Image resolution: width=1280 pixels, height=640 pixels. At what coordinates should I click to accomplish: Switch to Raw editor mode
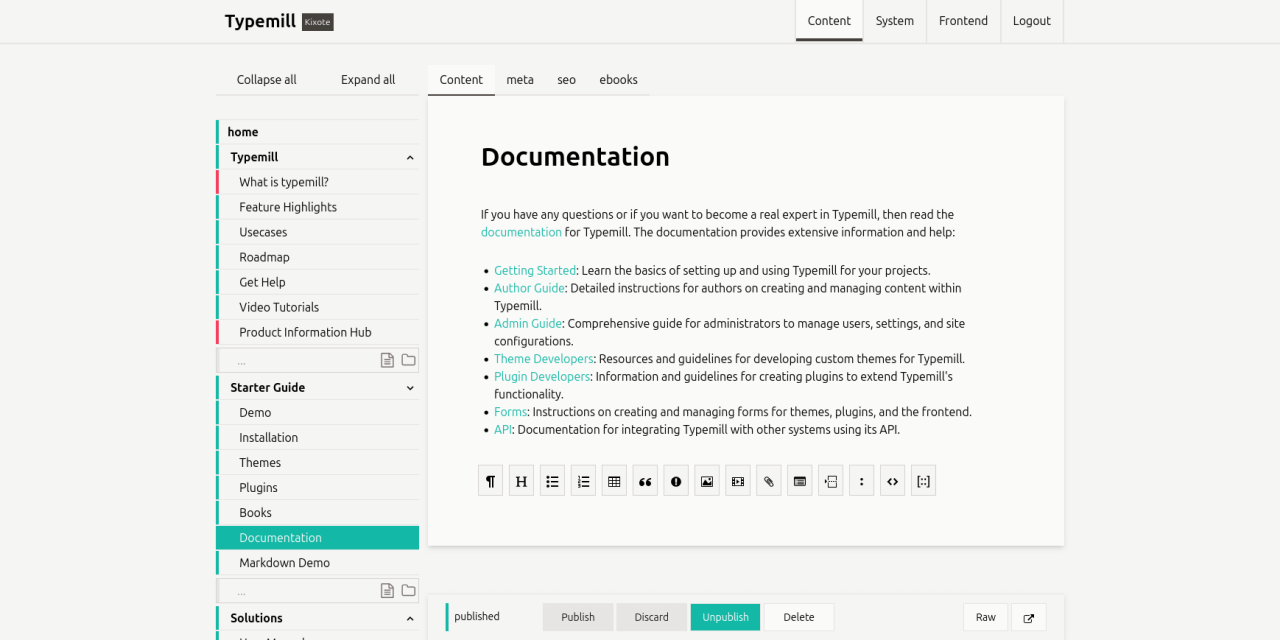(x=985, y=617)
